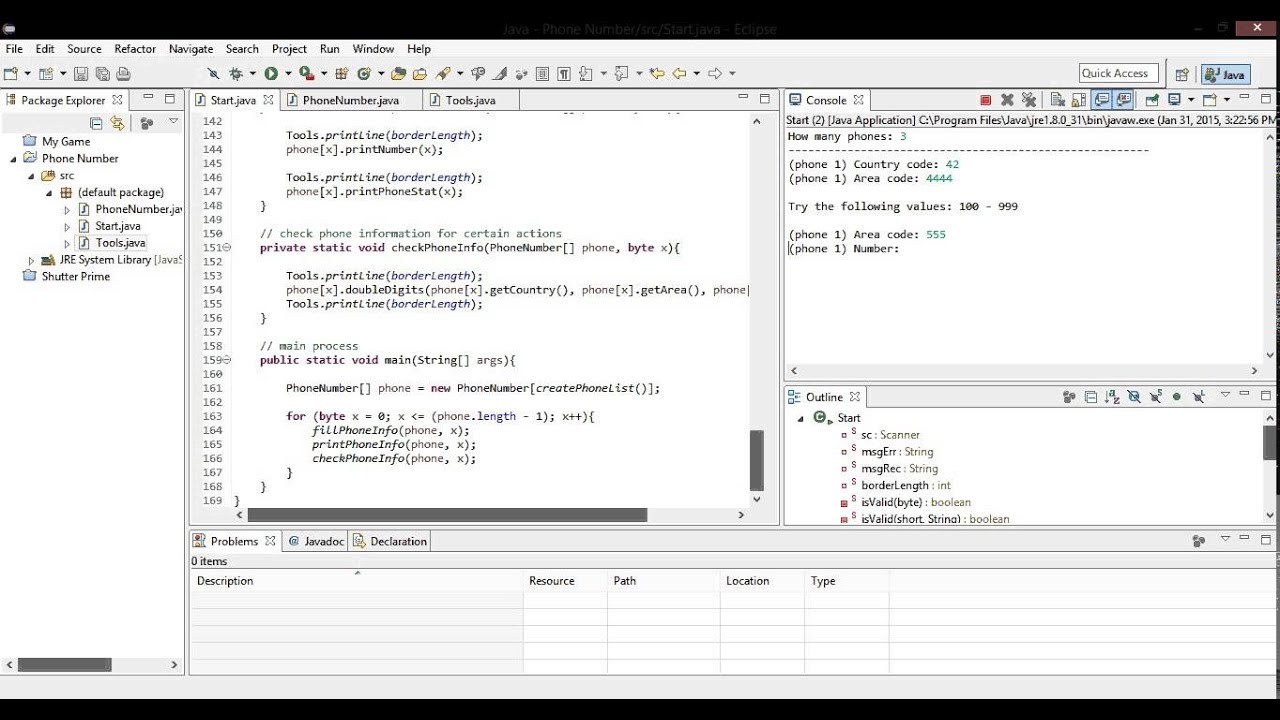Toggle Scroll Lock in Console toolbar
Image resolution: width=1280 pixels, height=720 pixels.
(1079, 100)
